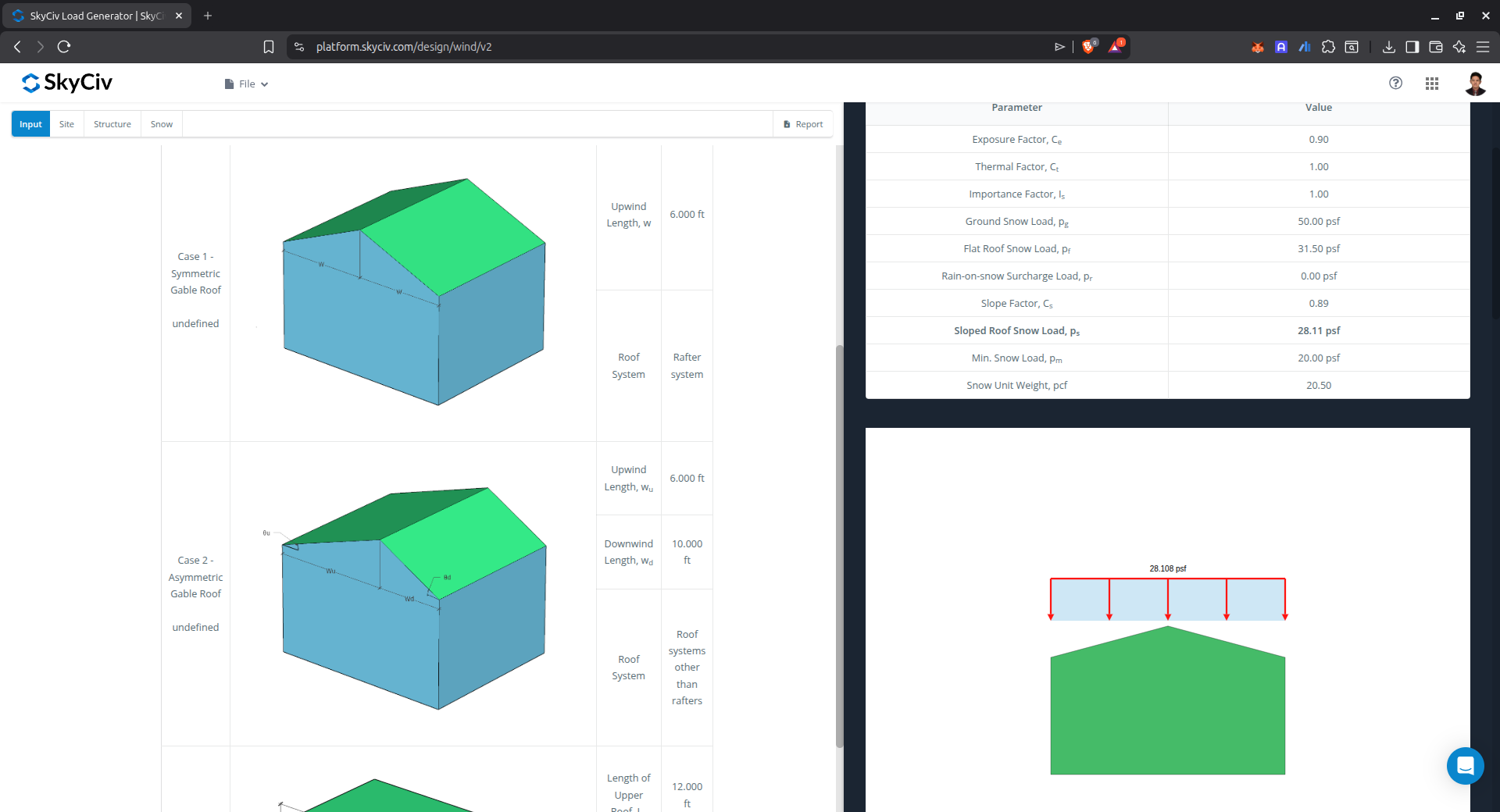Open the apps grid menu
The image size is (1500, 812).
(x=1431, y=84)
